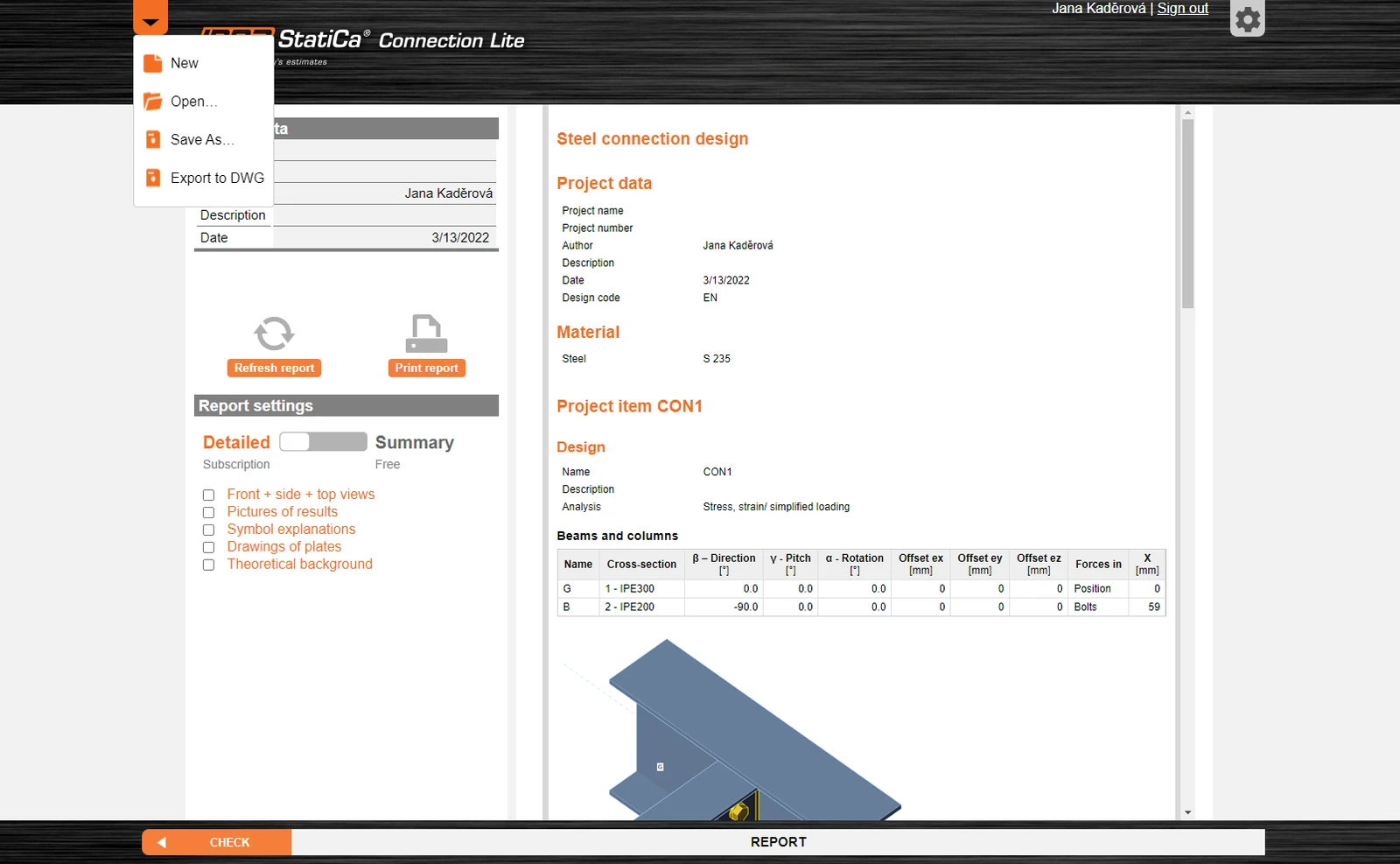Enable Symbol explanations checkbox
This screenshot has height=864, width=1400.
coord(208,530)
